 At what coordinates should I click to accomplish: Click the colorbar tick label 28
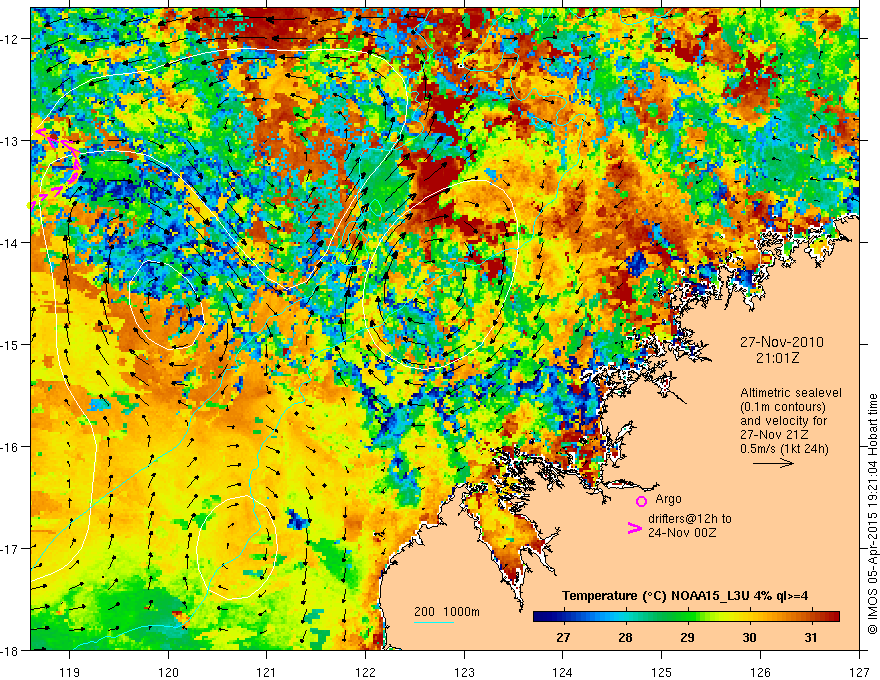point(625,637)
